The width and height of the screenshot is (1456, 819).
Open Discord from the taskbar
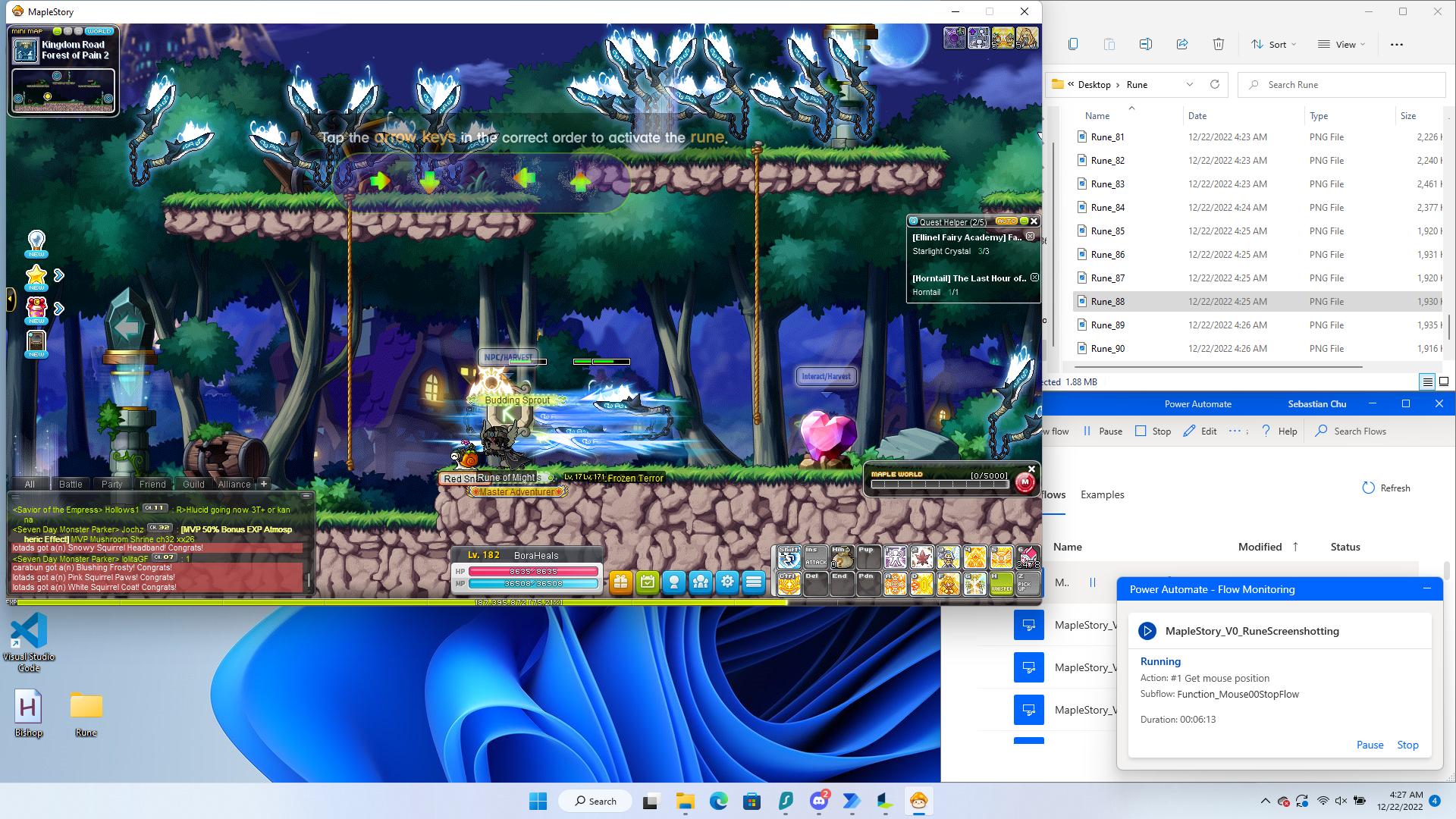point(819,801)
